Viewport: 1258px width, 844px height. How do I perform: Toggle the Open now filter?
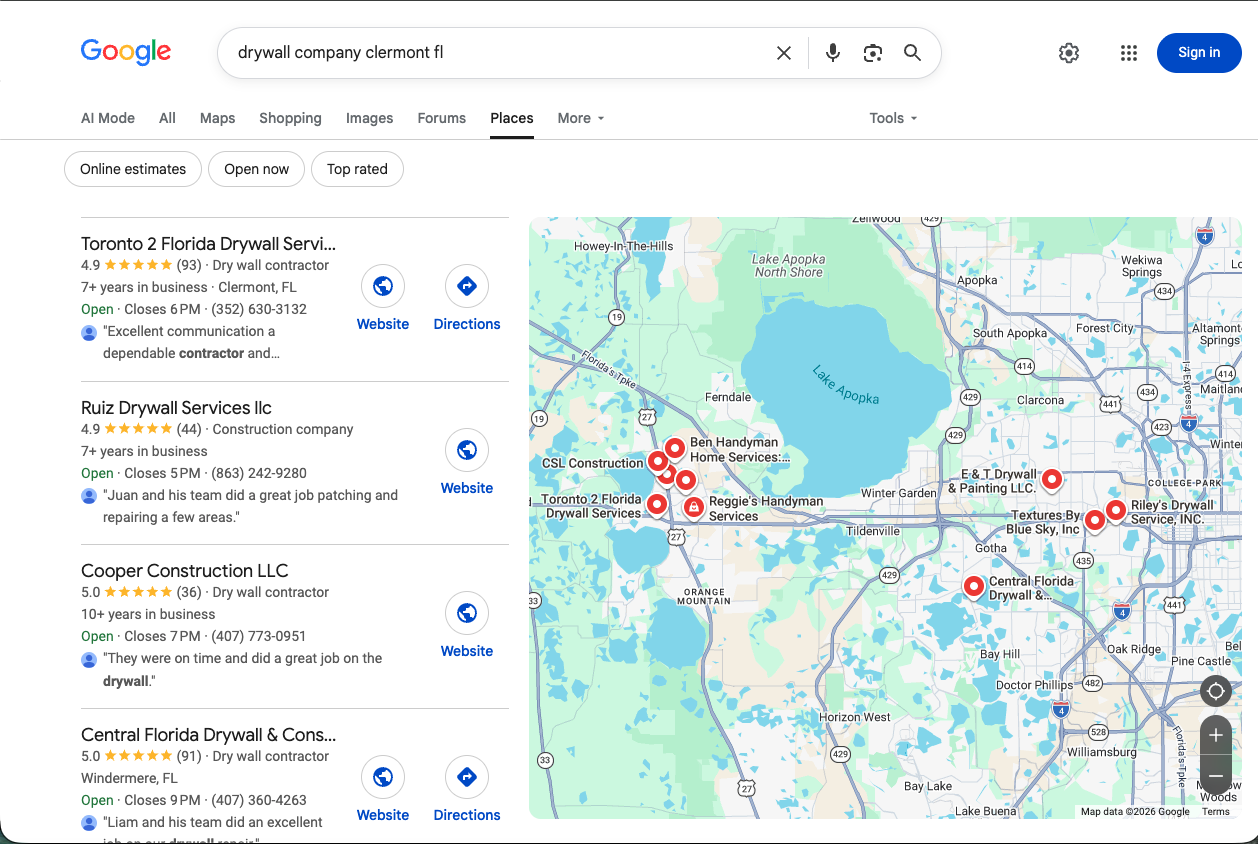[256, 169]
